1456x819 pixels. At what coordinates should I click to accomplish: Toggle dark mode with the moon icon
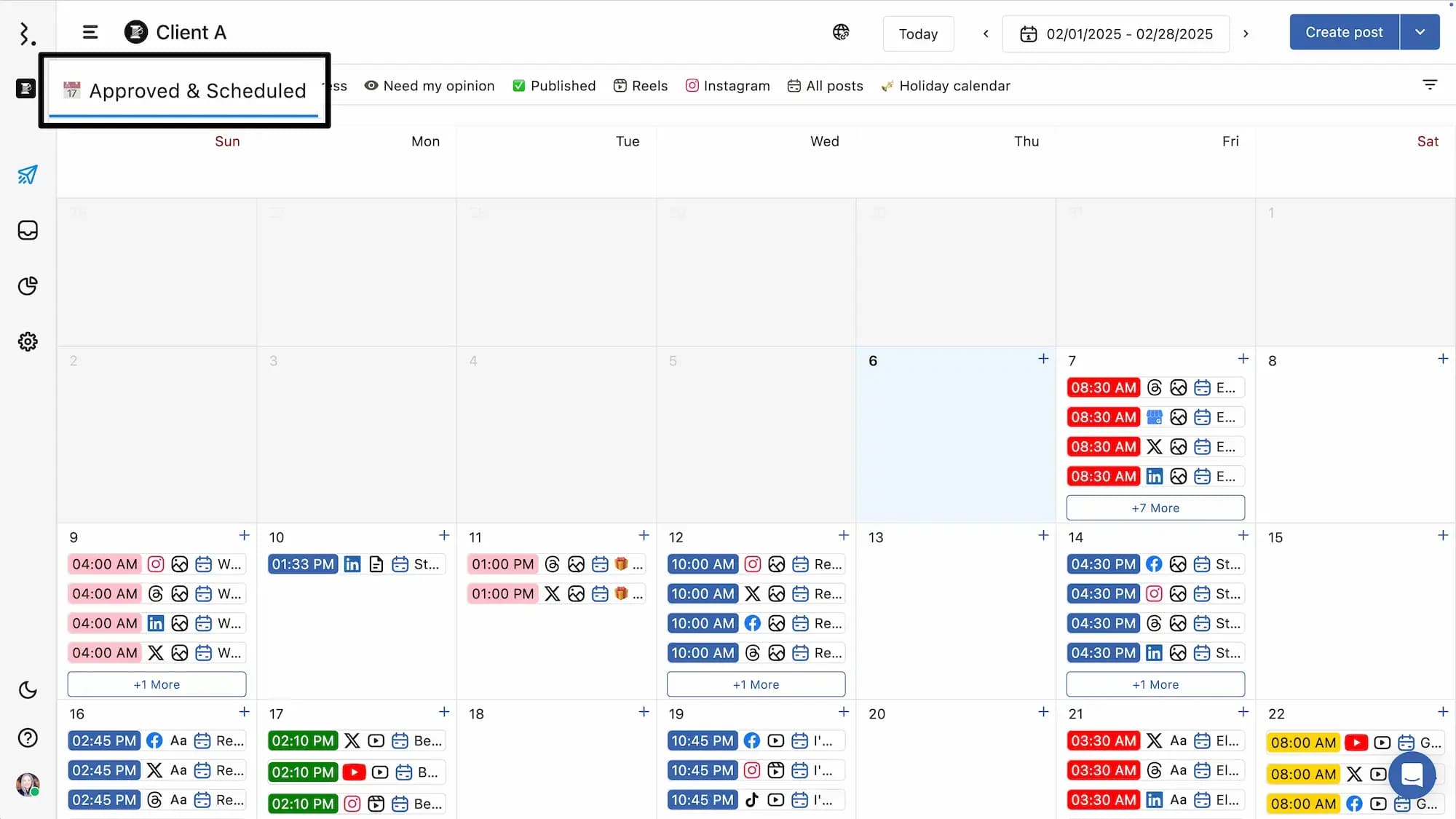pos(27,690)
